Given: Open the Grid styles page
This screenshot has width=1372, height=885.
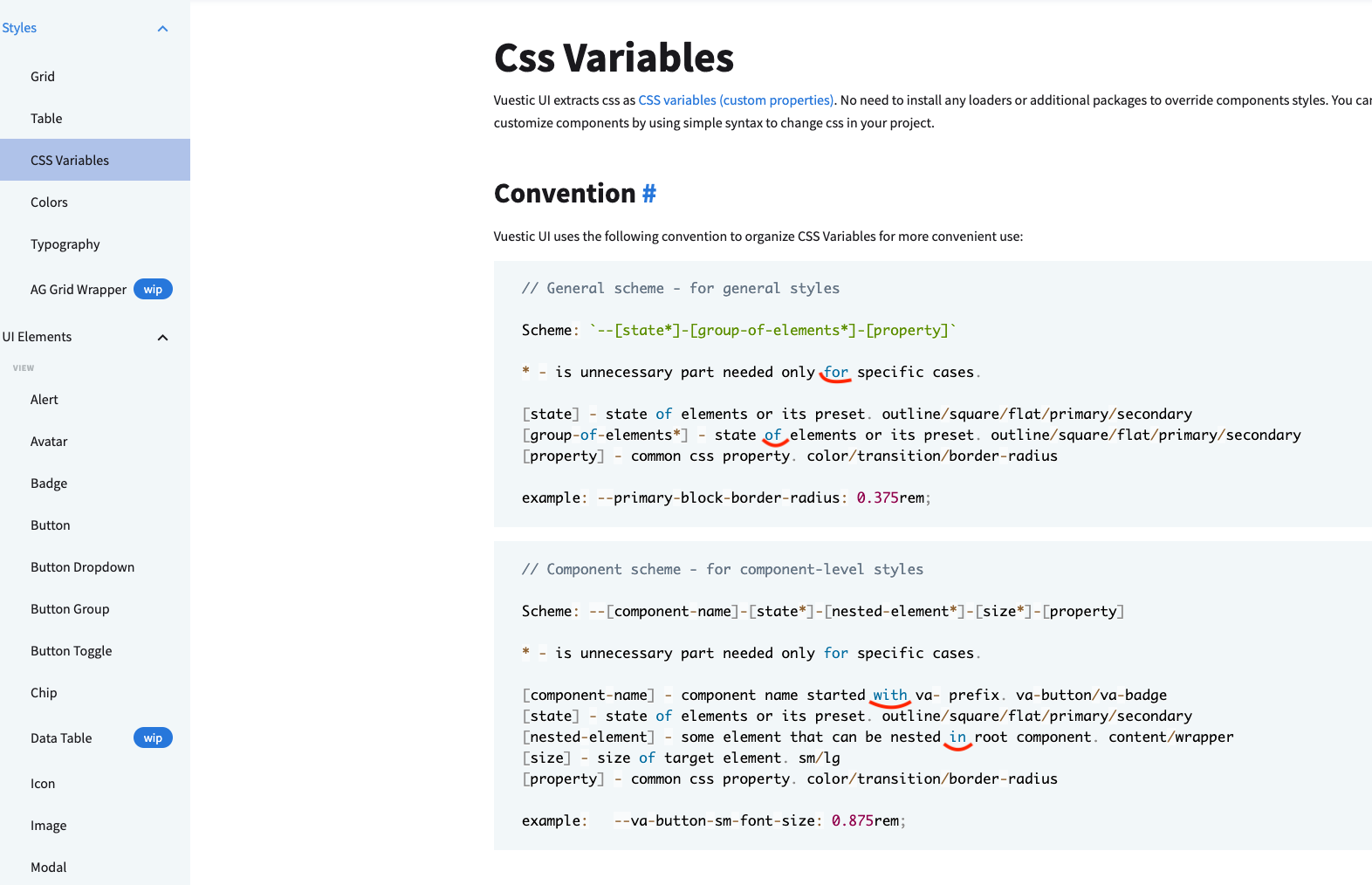Looking at the screenshot, I should (x=42, y=76).
